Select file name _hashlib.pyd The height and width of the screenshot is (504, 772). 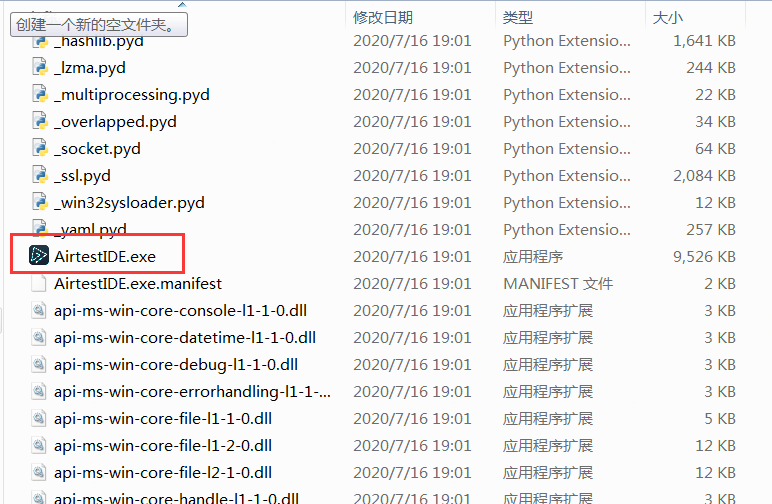99,42
